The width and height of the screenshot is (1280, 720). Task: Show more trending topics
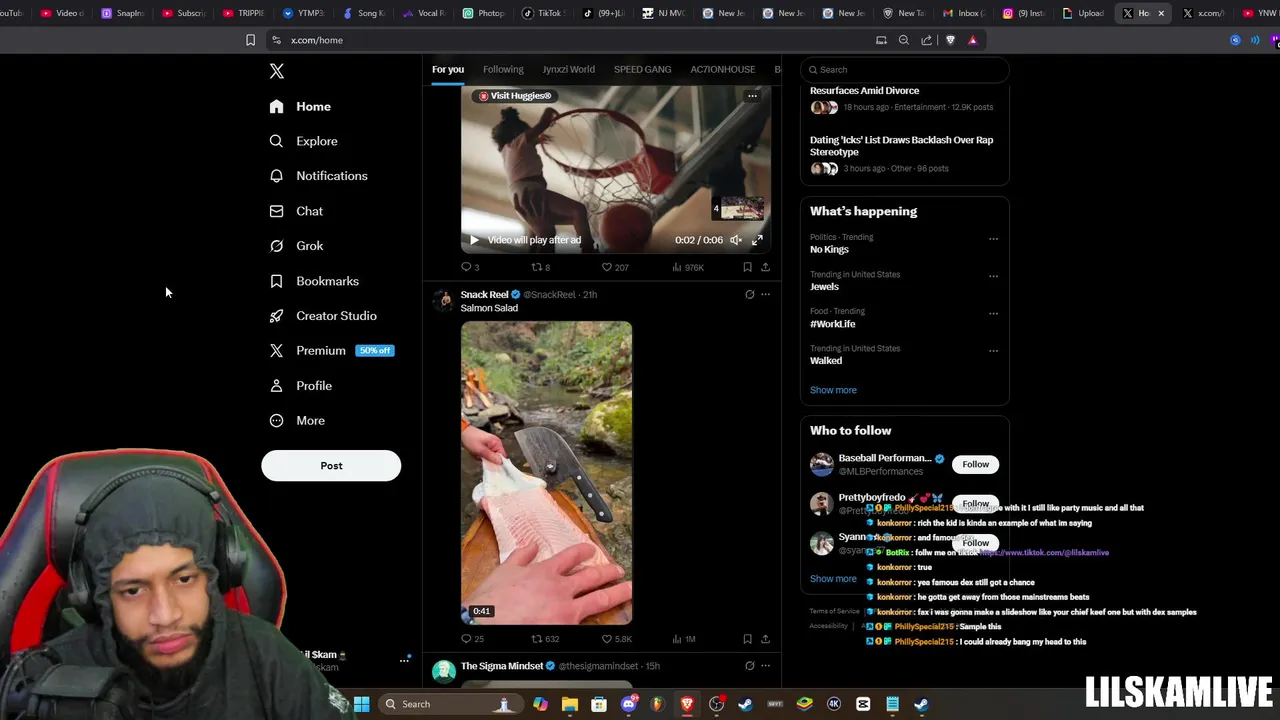[x=833, y=390]
